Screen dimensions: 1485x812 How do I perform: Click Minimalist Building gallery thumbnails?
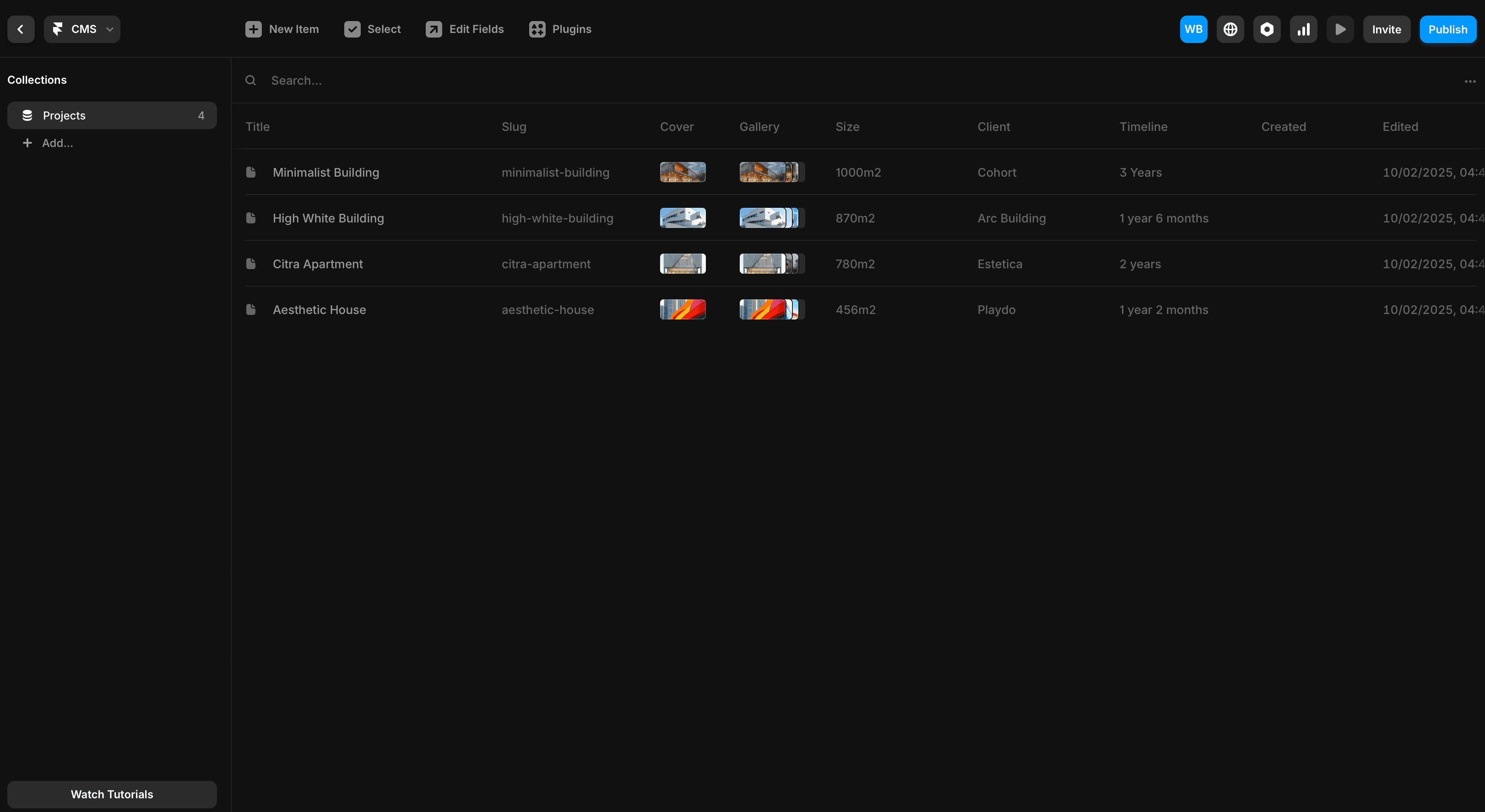(x=772, y=172)
